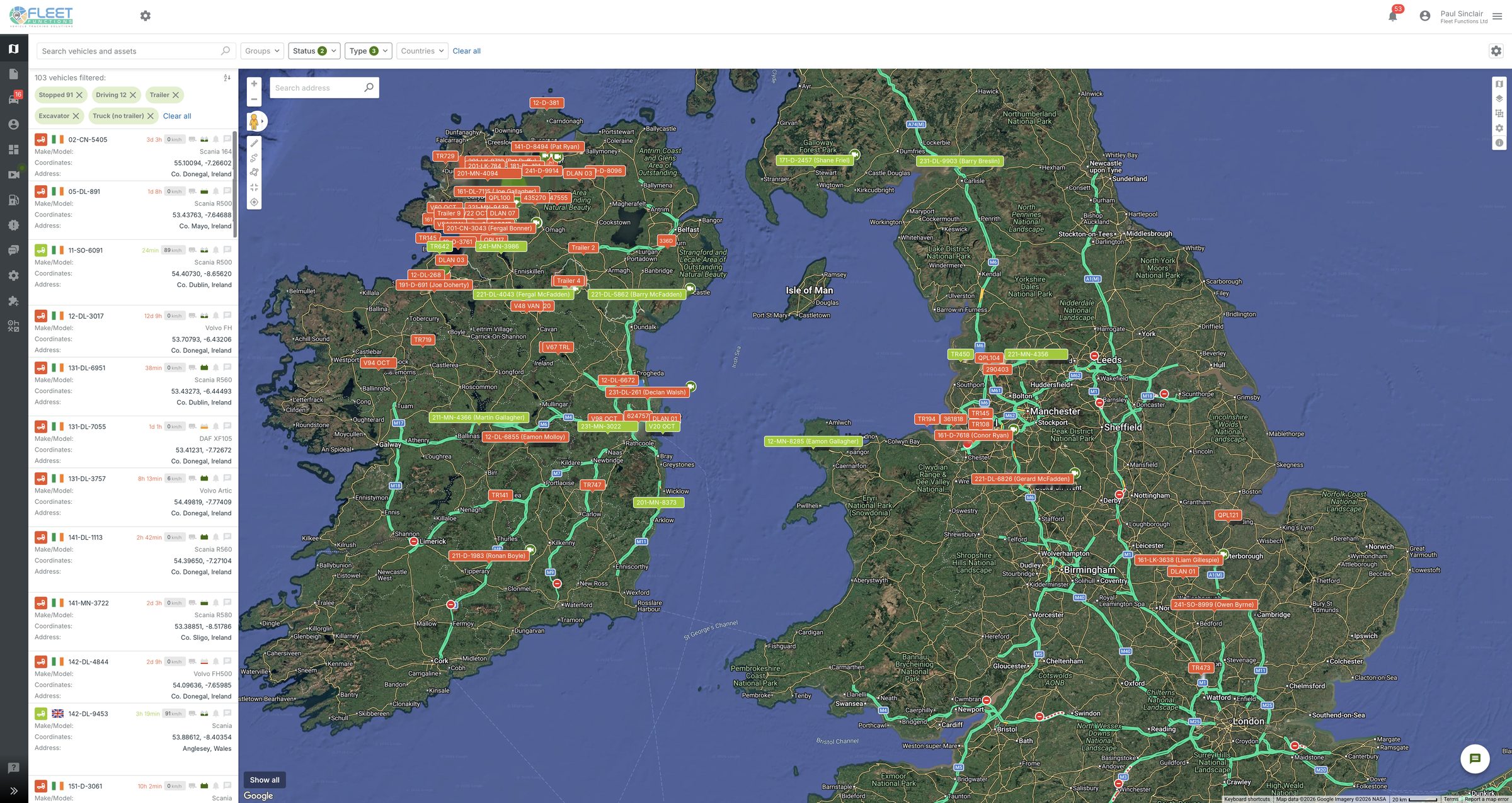Open the live map view in sidebar
This screenshot has width=1512, height=803.
point(13,48)
